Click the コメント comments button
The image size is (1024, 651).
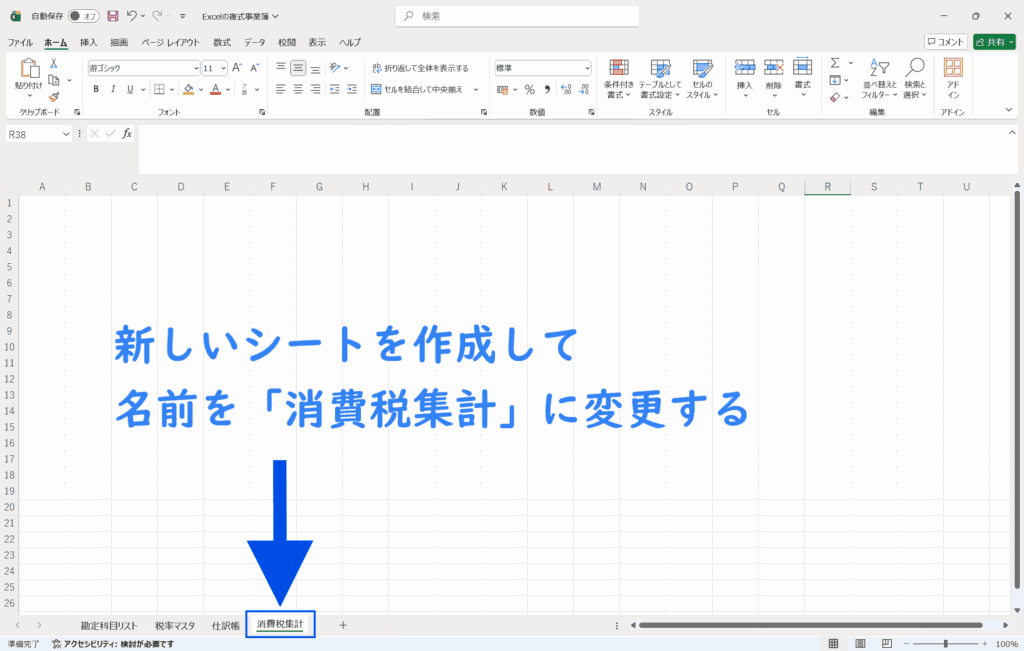pyautogui.click(x=945, y=42)
